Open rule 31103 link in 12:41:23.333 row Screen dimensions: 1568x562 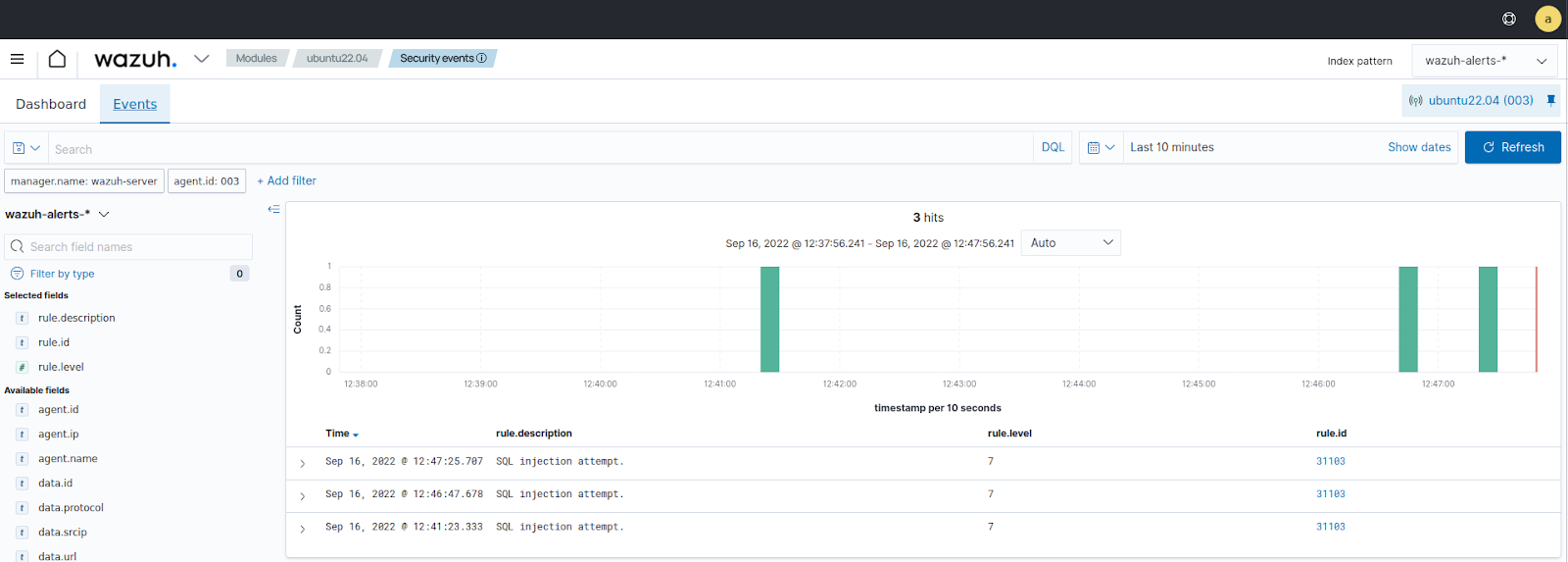(1331, 527)
